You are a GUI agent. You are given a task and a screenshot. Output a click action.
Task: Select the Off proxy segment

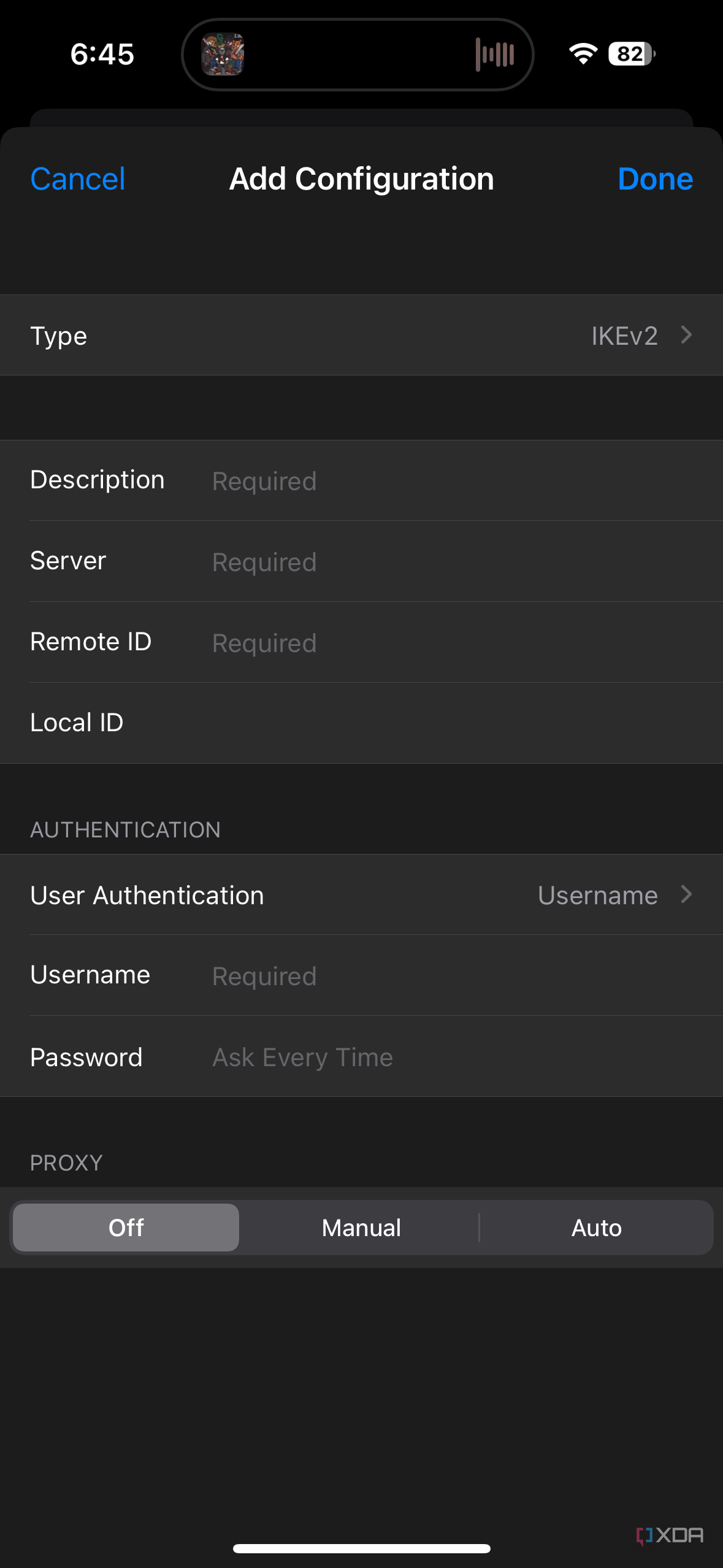(126, 1228)
